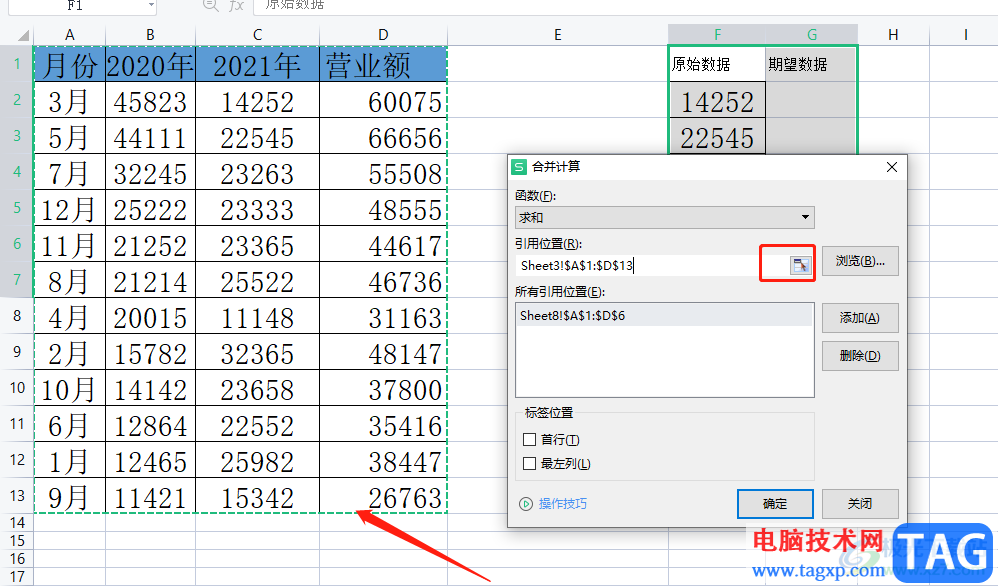Image resolution: width=998 pixels, height=586 pixels.
Task: Click the fx insert function icon
Action: (x=237, y=5)
